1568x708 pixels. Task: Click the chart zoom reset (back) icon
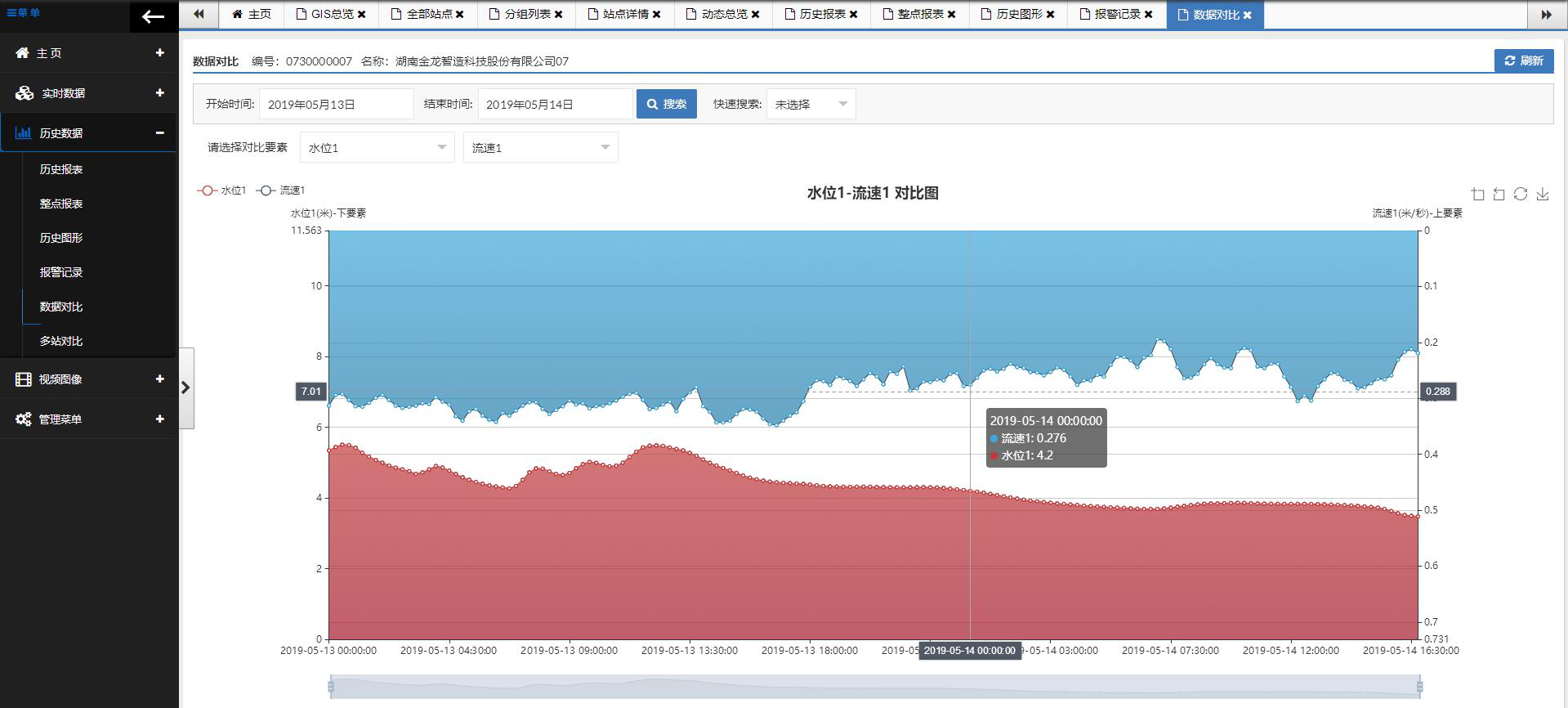pyautogui.click(x=1499, y=195)
